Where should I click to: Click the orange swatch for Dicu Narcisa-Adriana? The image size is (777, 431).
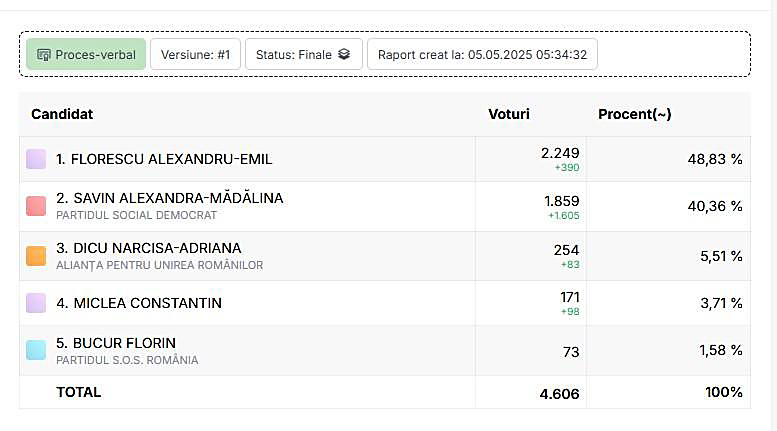[x=36, y=256]
